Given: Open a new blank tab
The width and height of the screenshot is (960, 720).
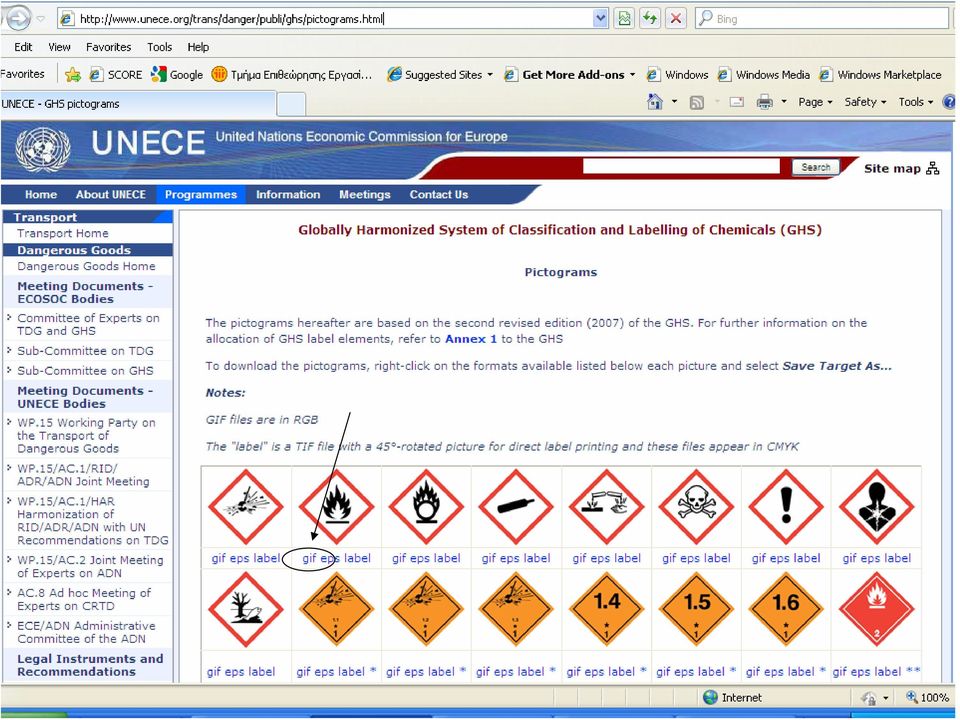Looking at the screenshot, I should (291, 104).
